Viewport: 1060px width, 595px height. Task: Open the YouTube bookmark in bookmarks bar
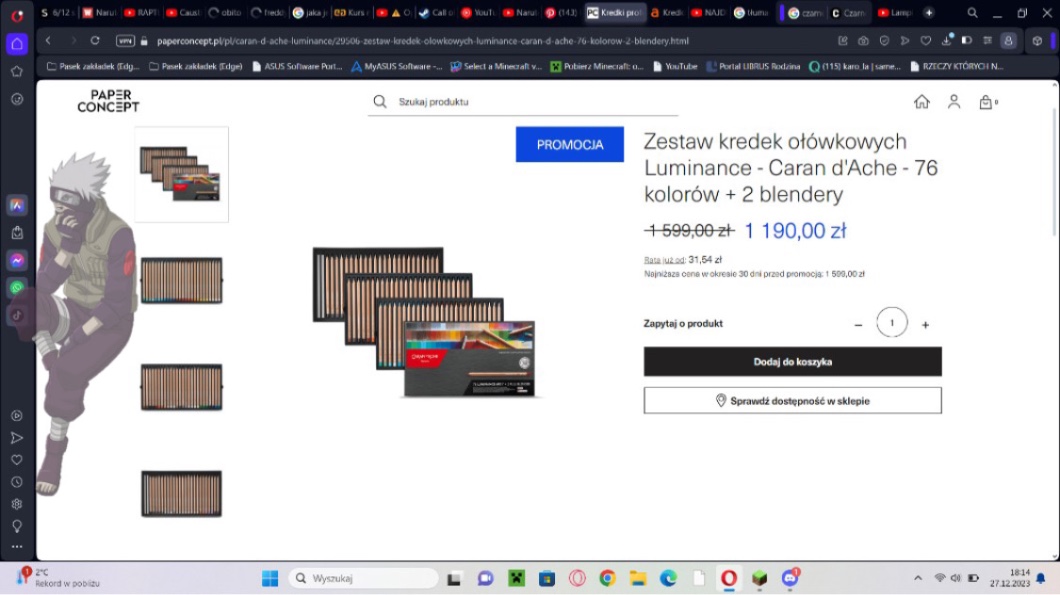(675, 67)
